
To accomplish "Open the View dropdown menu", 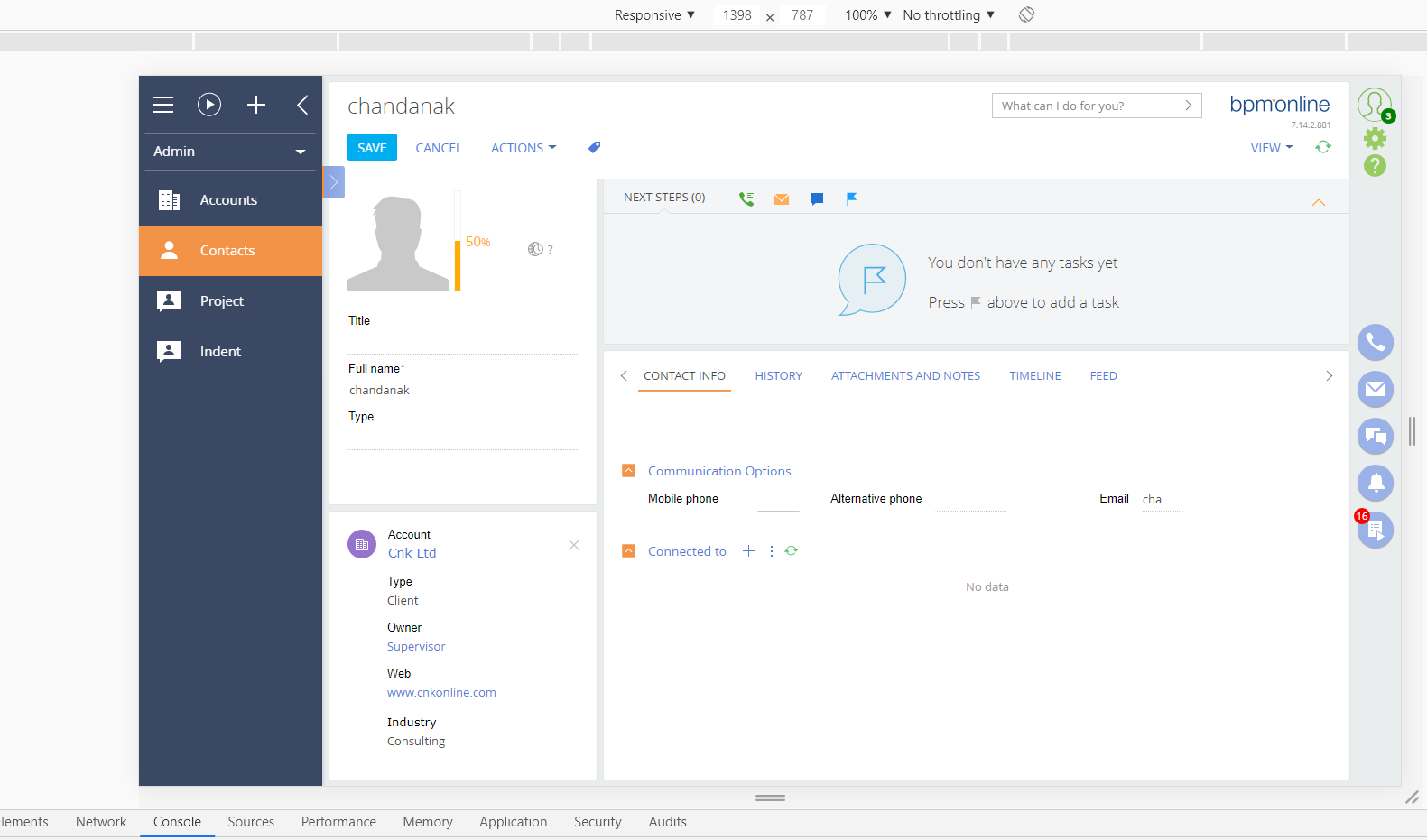I will pos(1272,148).
